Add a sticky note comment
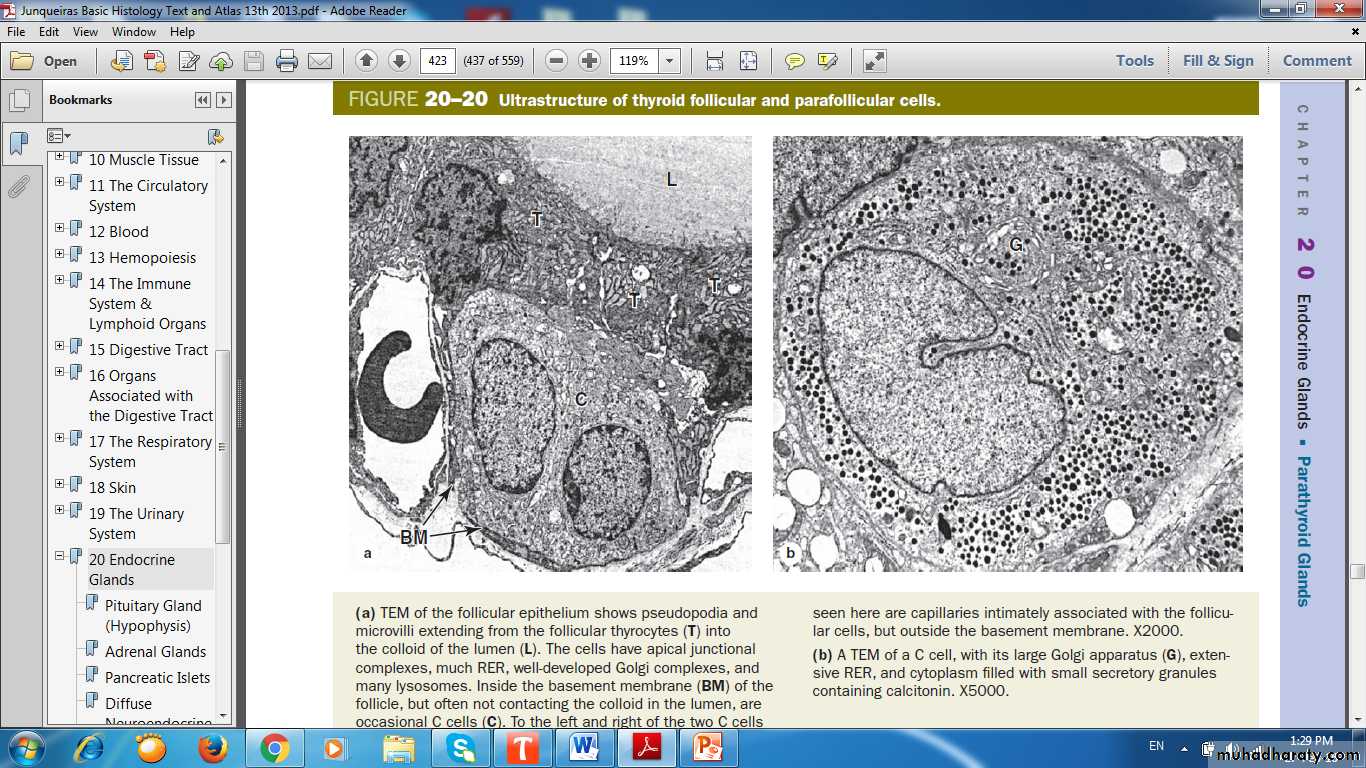Viewport: 1366px width, 768px height. tap(795, 61)
